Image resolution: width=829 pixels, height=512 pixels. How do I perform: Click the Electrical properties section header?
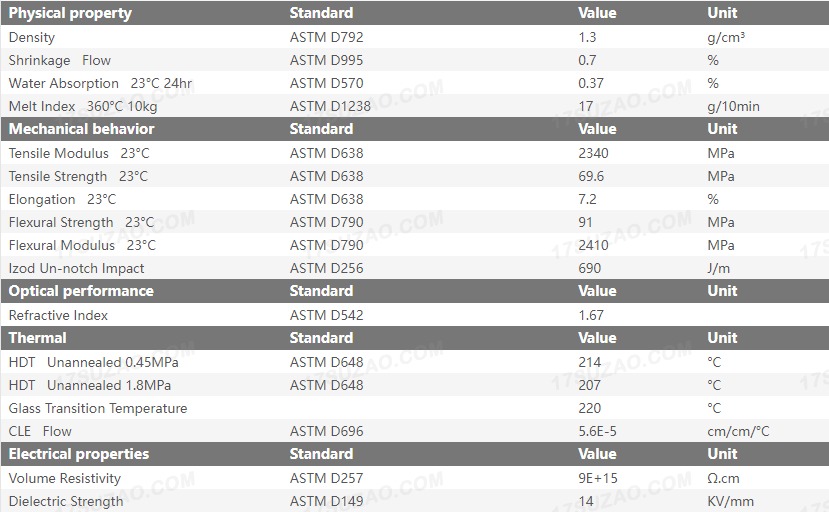[78, 454]
